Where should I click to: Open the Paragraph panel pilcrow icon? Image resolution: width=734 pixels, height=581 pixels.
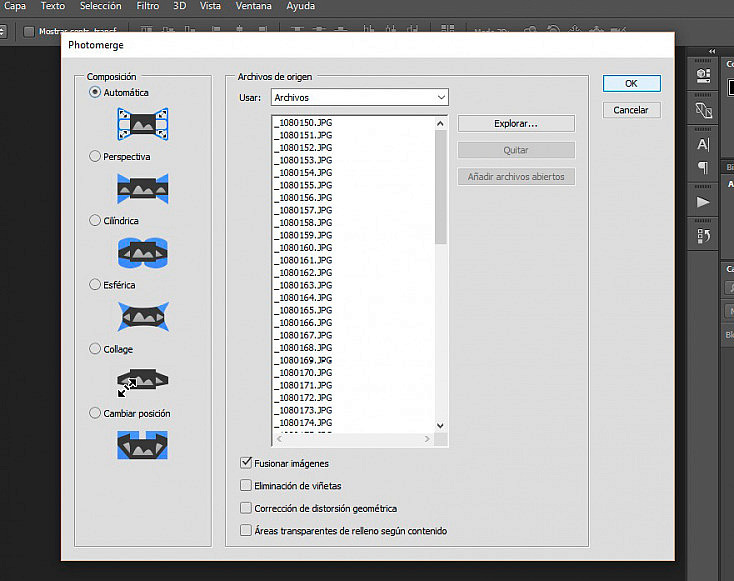coord(703,167)
